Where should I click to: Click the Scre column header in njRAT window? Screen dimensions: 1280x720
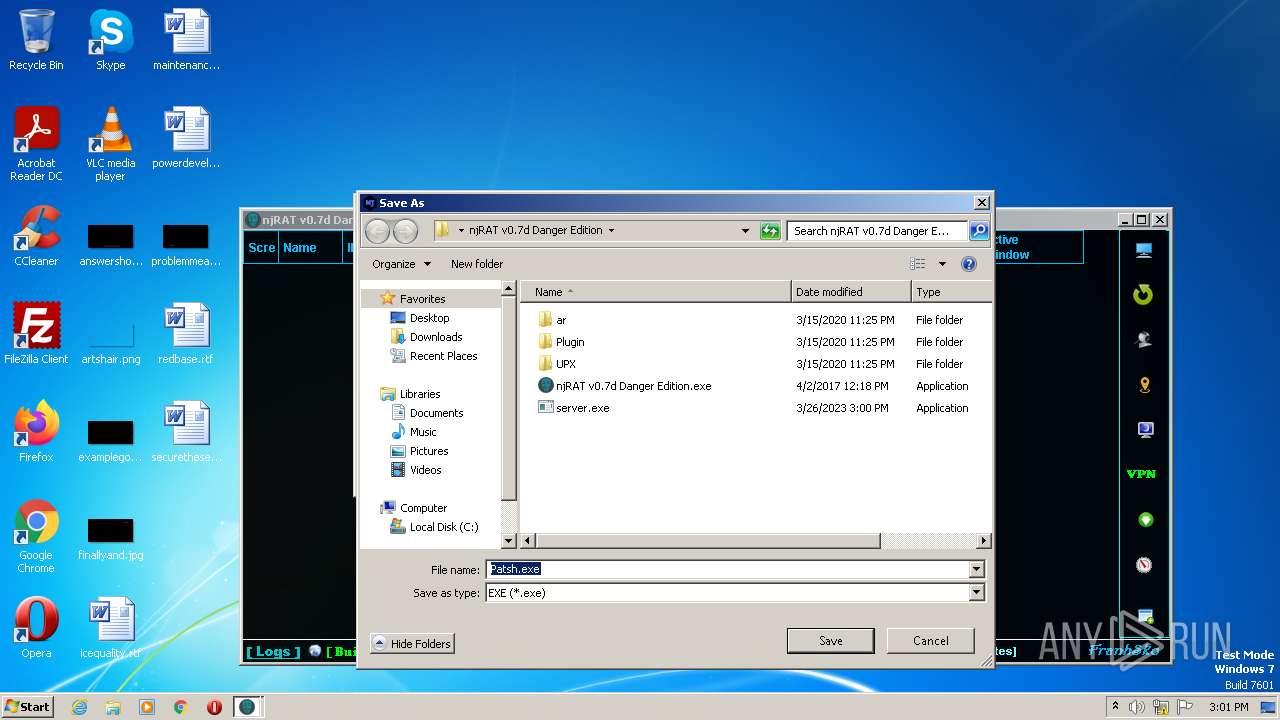tap(261, 248)
